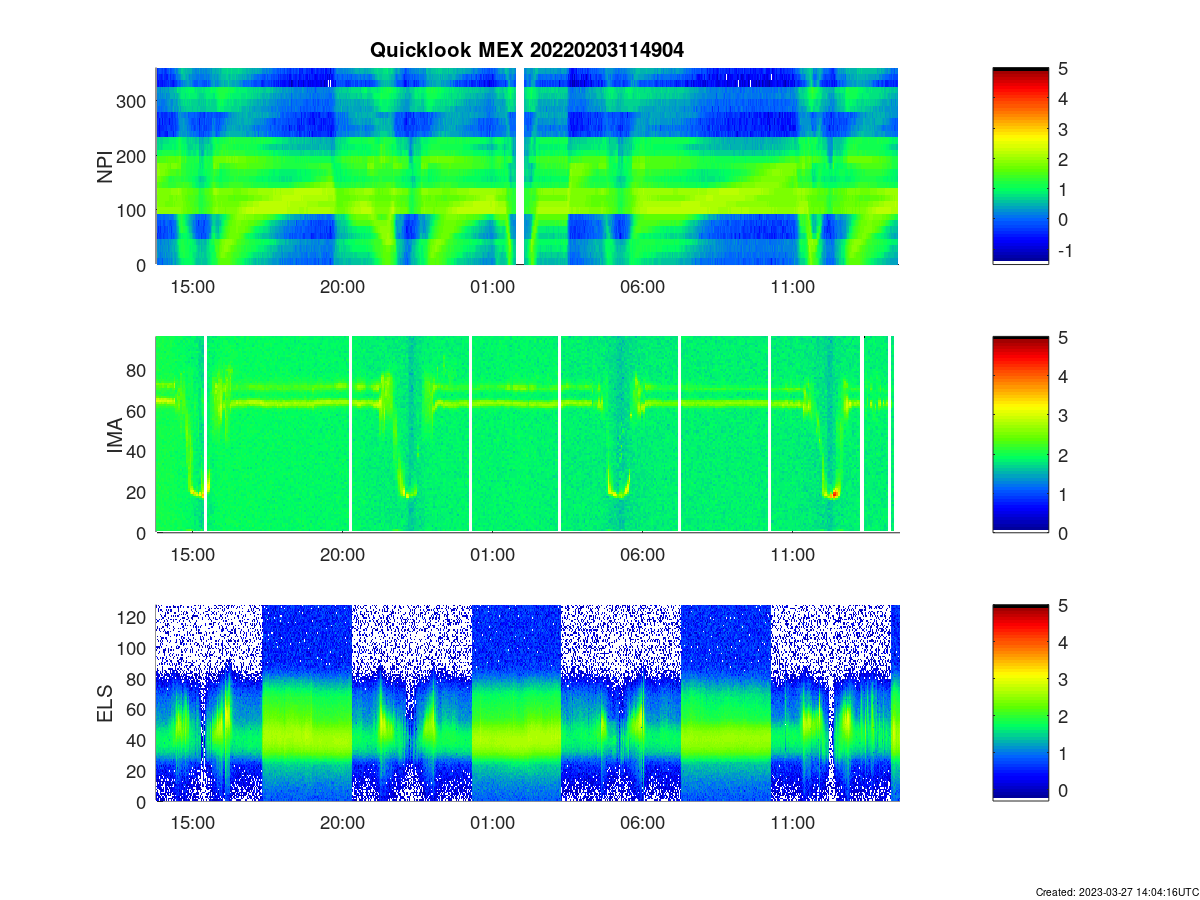Click the 1 label on the ELS colorbar

[1063, 754]
